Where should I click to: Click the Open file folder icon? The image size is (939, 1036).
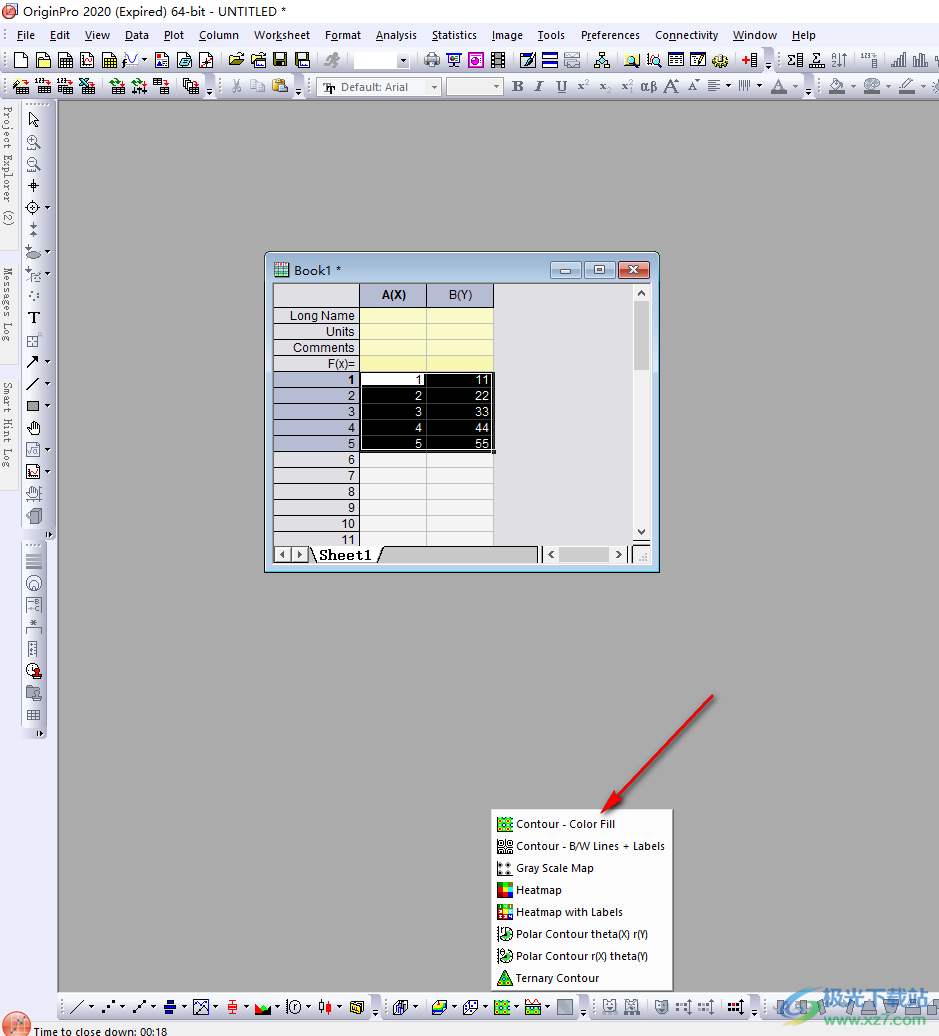pos(236,61)
